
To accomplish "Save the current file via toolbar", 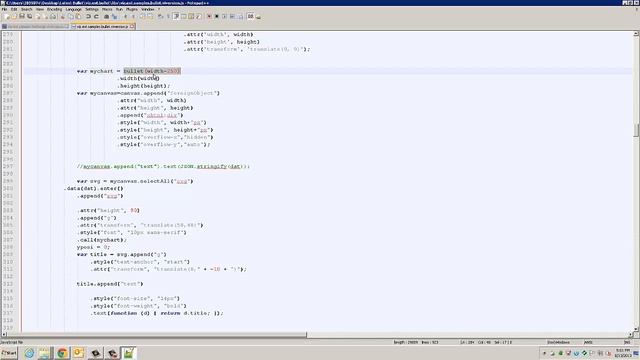I will [x=22, y=16].
